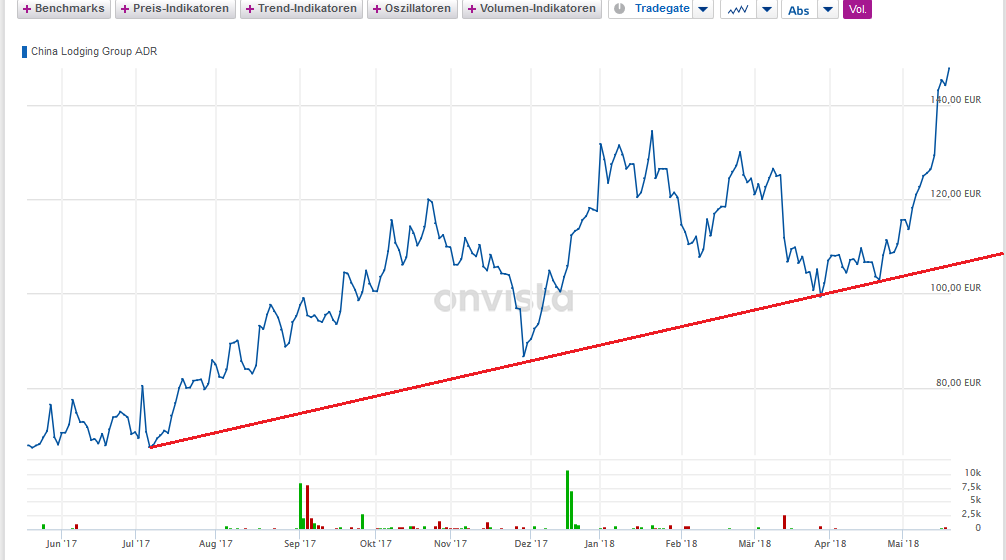Select the Abs scale mode
Viewport: 1006px width, 560px height.
(798, 10)
